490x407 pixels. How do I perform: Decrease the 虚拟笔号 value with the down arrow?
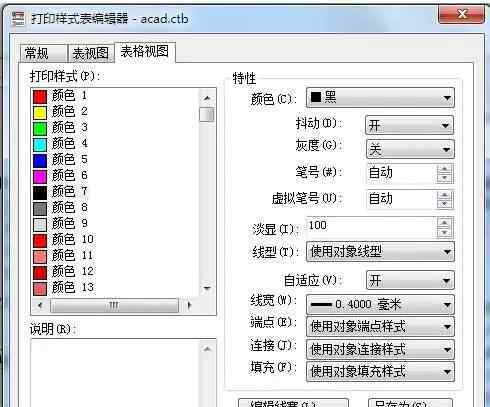(445, 204)
